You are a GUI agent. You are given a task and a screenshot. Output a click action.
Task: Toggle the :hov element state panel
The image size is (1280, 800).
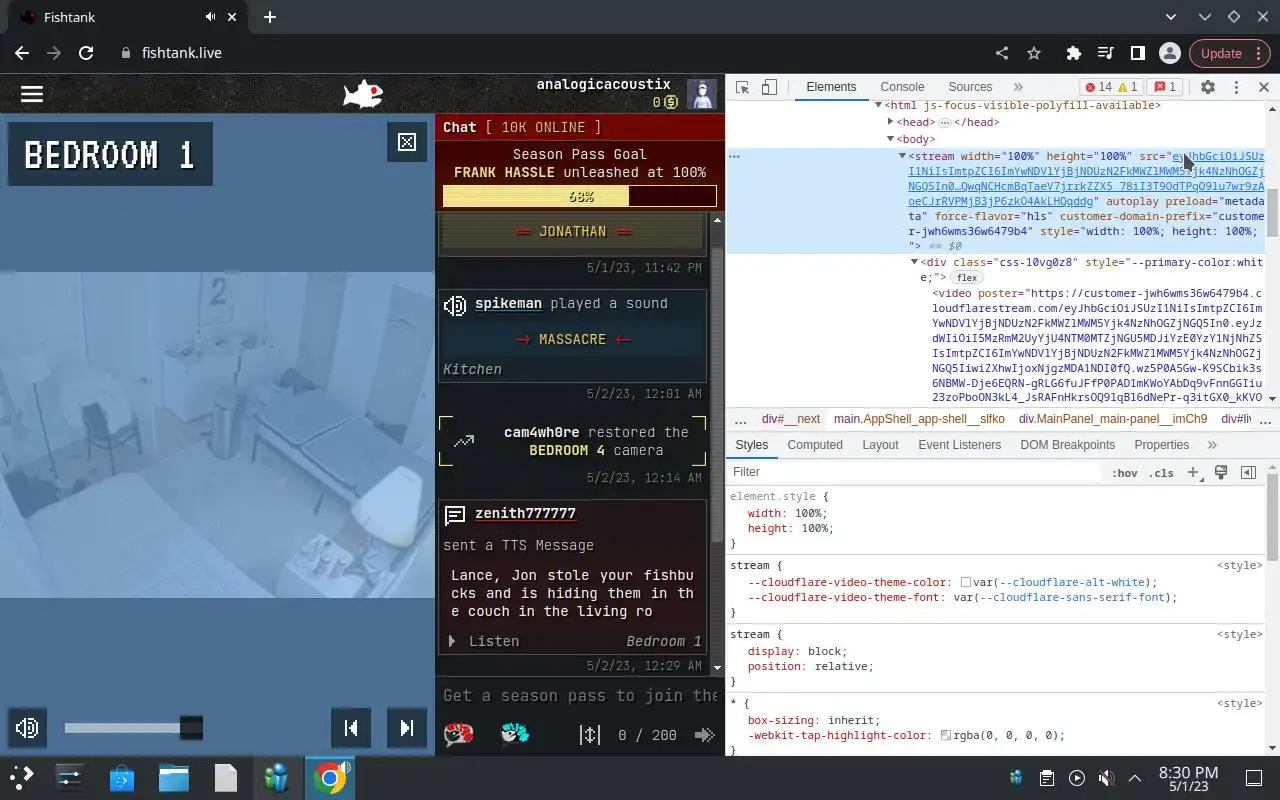pyautogui.click(x=1125, y=473)
